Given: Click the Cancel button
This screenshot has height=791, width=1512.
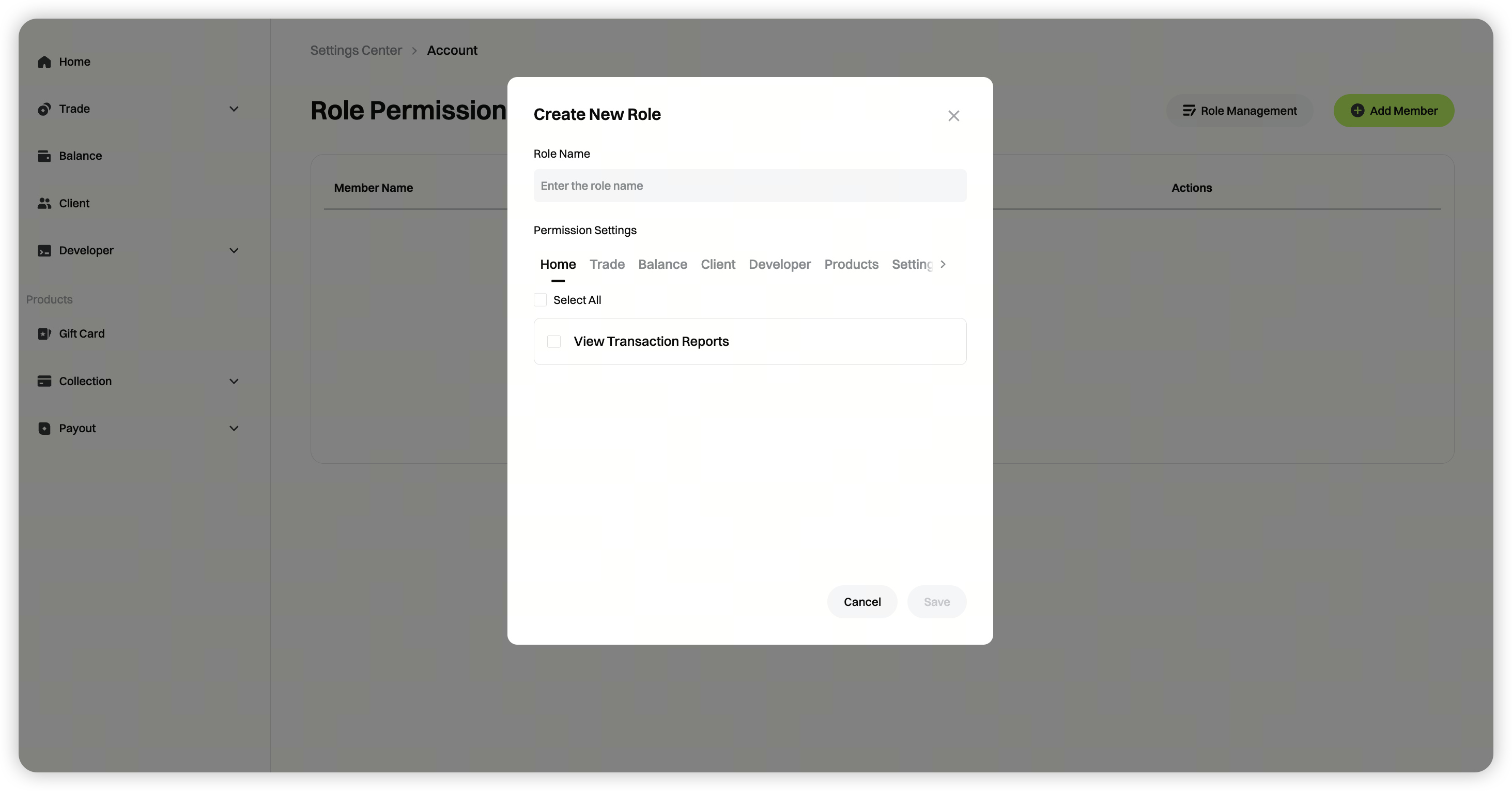Looking at the screenshot, I should (x=861, y=602).
